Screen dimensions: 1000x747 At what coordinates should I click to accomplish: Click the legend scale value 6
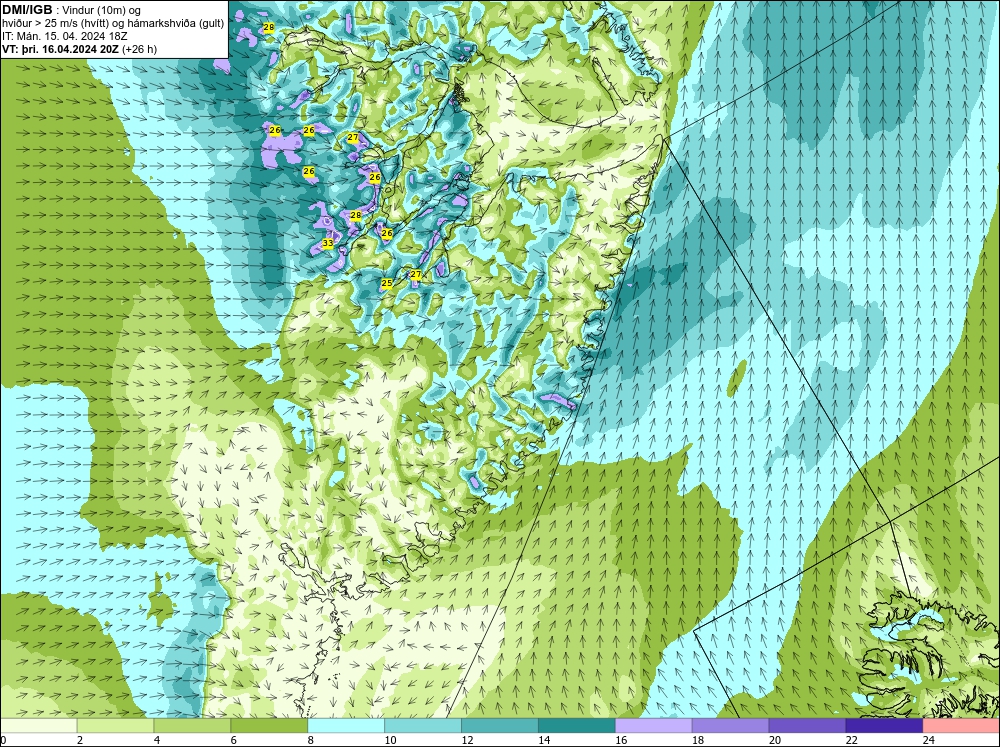click(x=233, y=740)
